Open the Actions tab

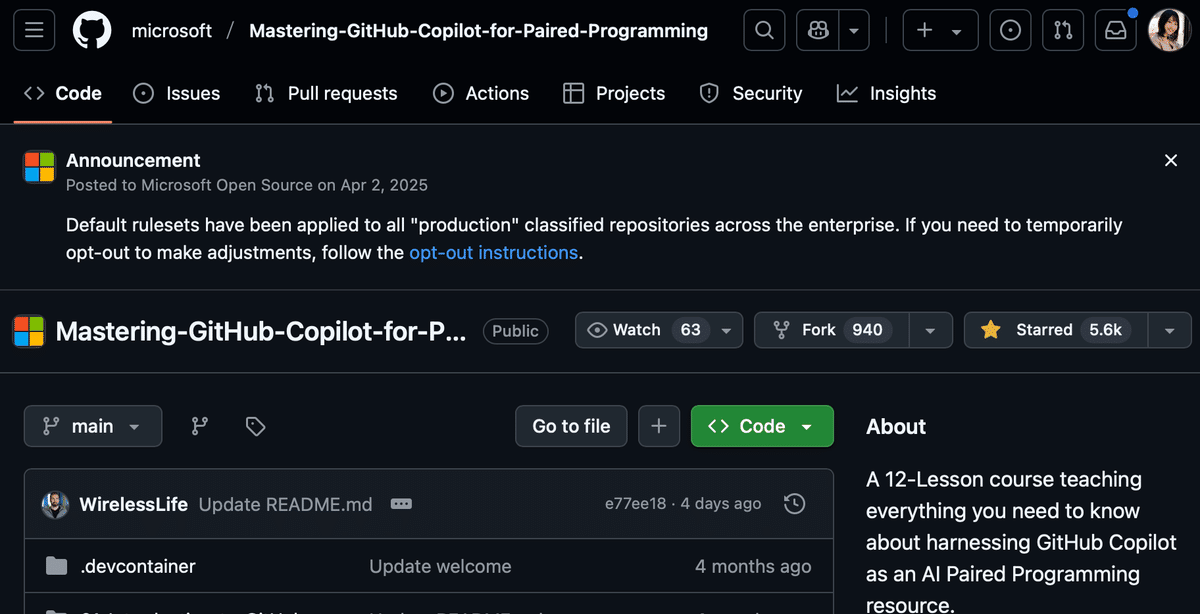coord(481,93)
